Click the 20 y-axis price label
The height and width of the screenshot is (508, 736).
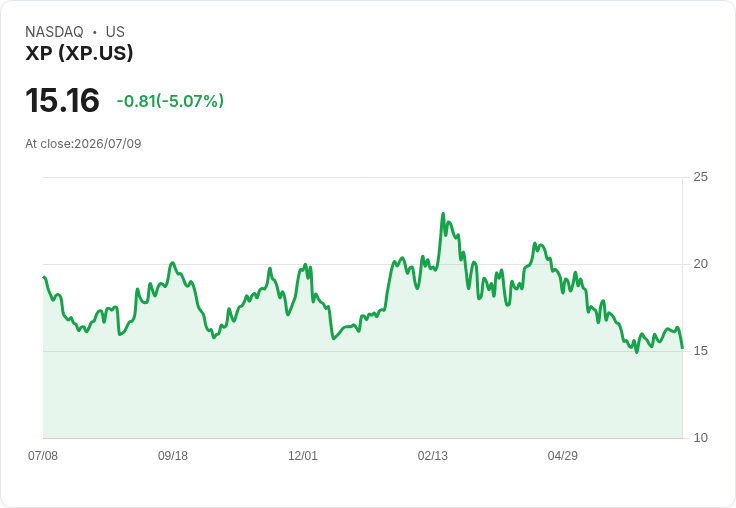(700, 264)
